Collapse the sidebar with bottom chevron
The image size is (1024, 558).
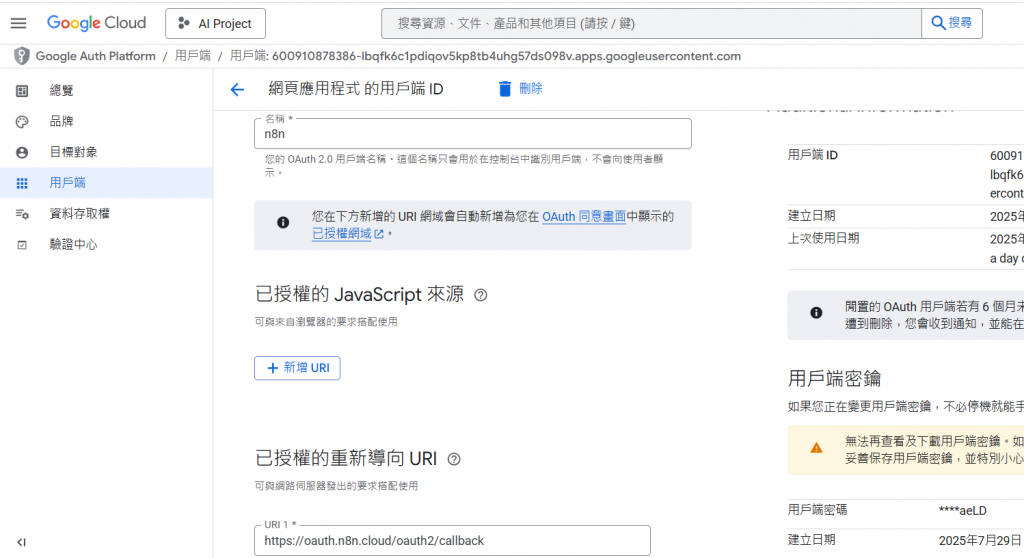tap(22, 542)
